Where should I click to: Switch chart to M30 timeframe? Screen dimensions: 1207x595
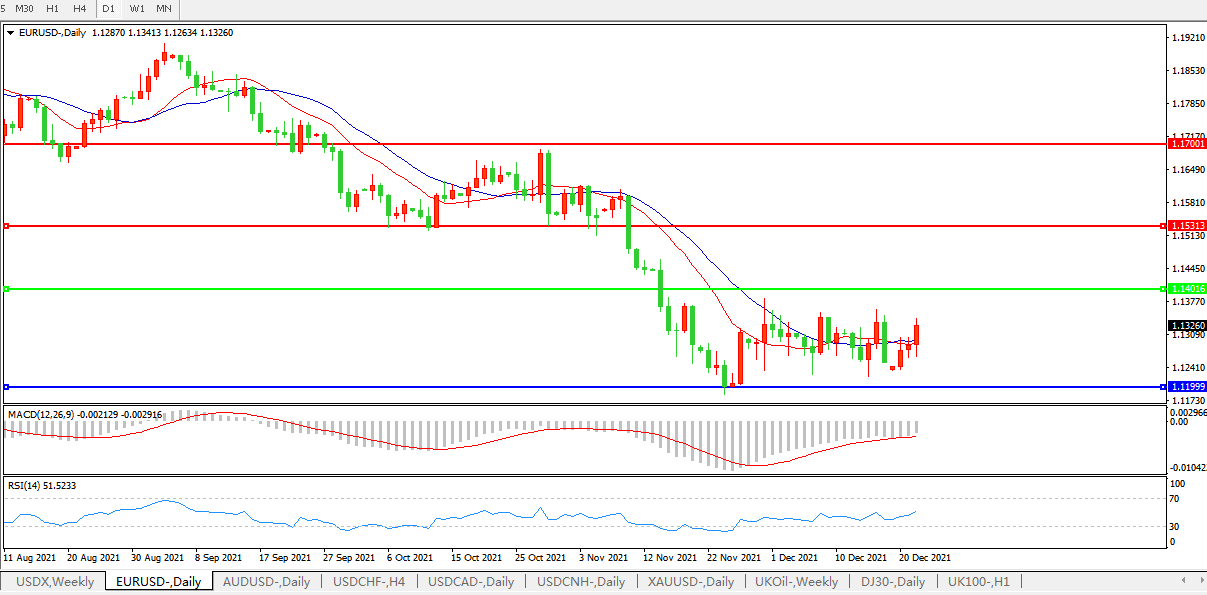[24, 8]
